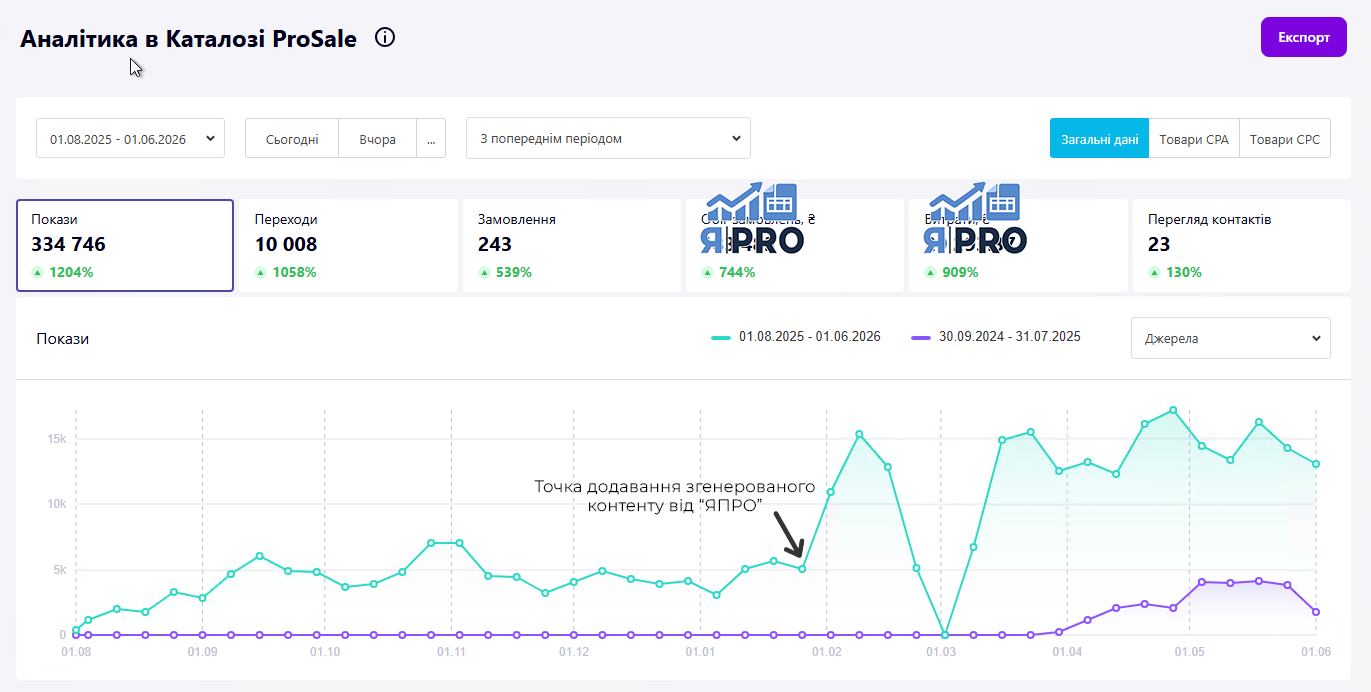Click the teal data point at 01.03 on chart
The height and width of the screenshot is (692, 1371).
(x=945, y=635)
